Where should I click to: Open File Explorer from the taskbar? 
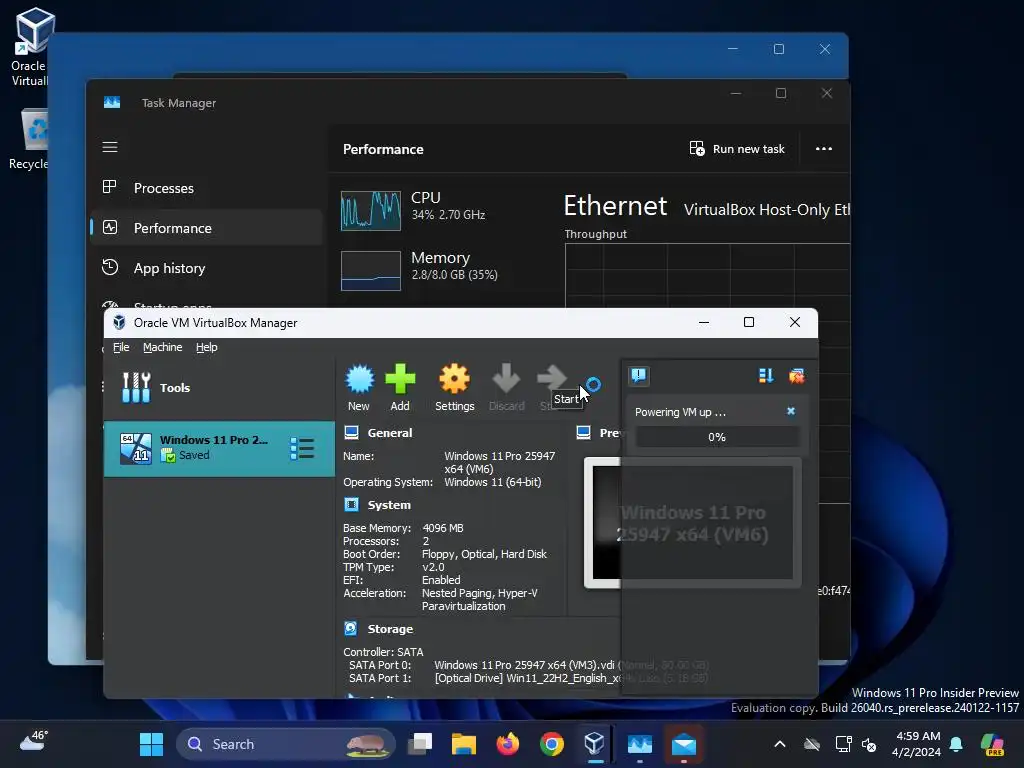(464, 744)
